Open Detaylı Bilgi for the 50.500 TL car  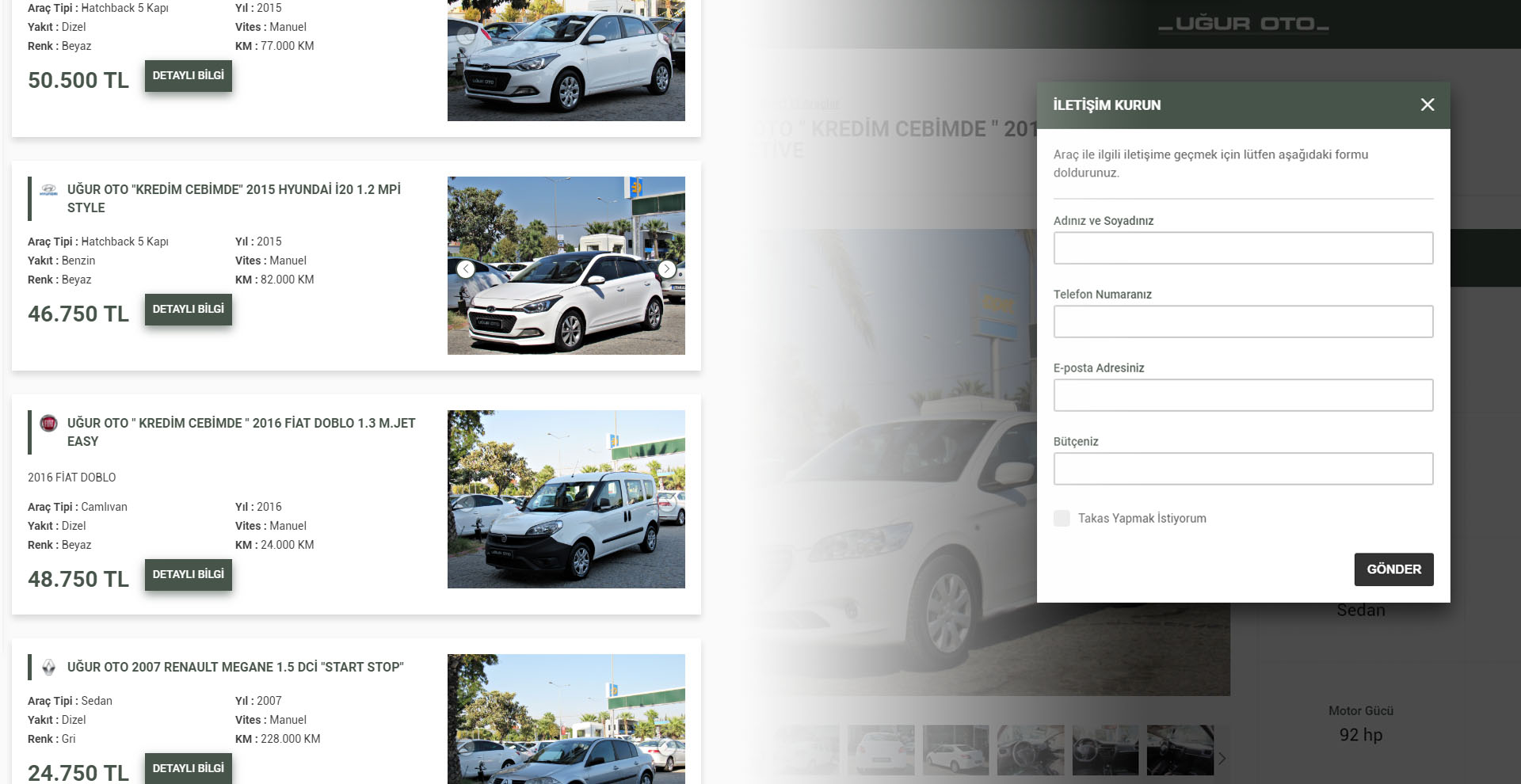pyautogui.click(x=189, y=76)
